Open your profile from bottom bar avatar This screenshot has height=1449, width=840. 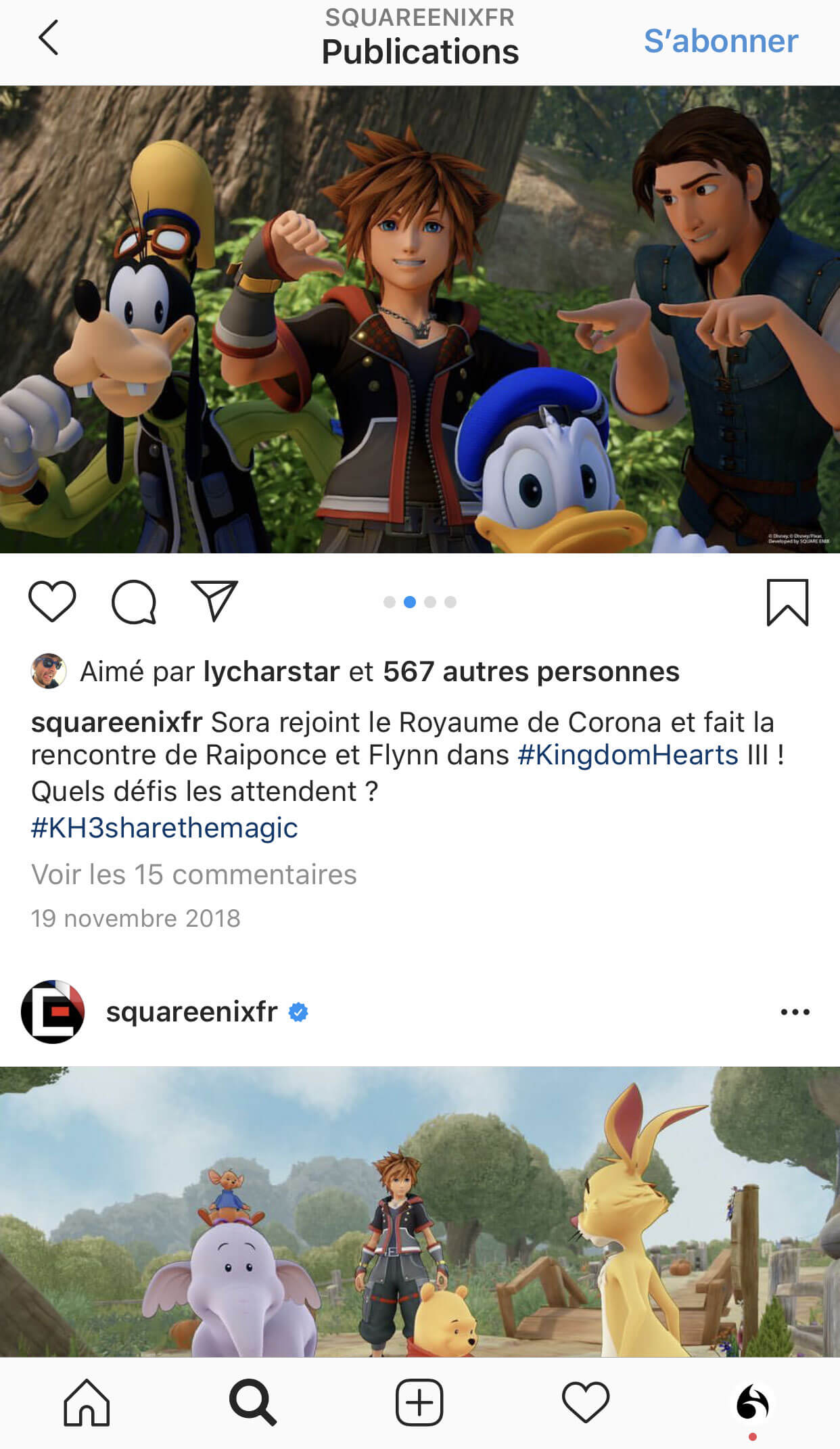pyautogui.click(x=752, y=1402)
